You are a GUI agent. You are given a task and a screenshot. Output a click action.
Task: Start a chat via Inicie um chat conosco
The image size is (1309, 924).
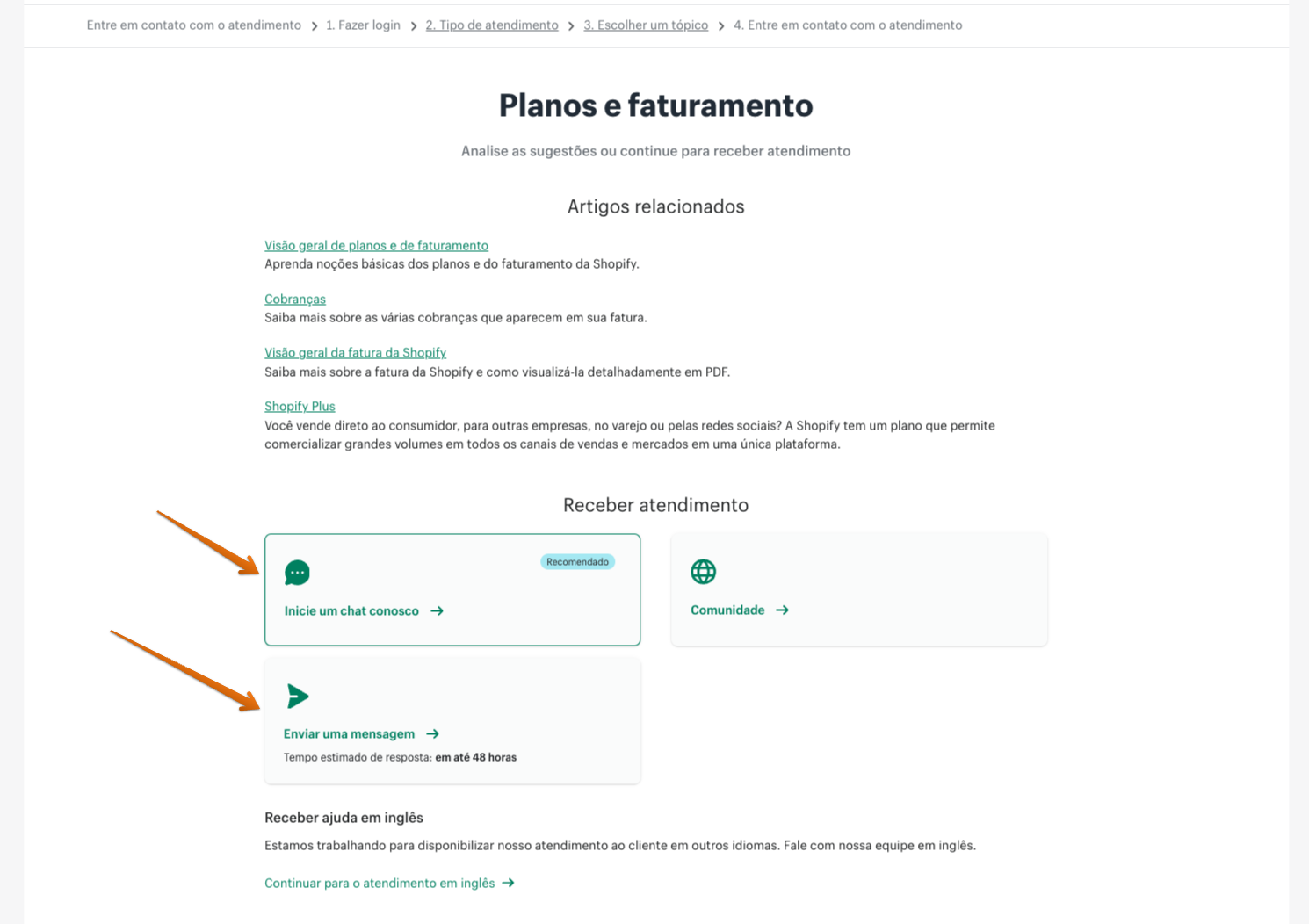click(351, 611)
